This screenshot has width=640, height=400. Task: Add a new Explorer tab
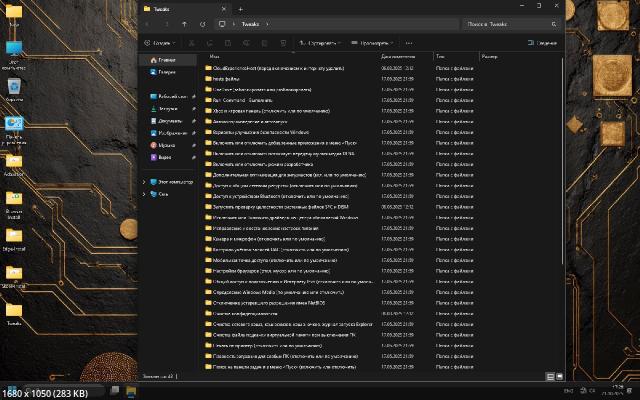[x=240, y=7]
